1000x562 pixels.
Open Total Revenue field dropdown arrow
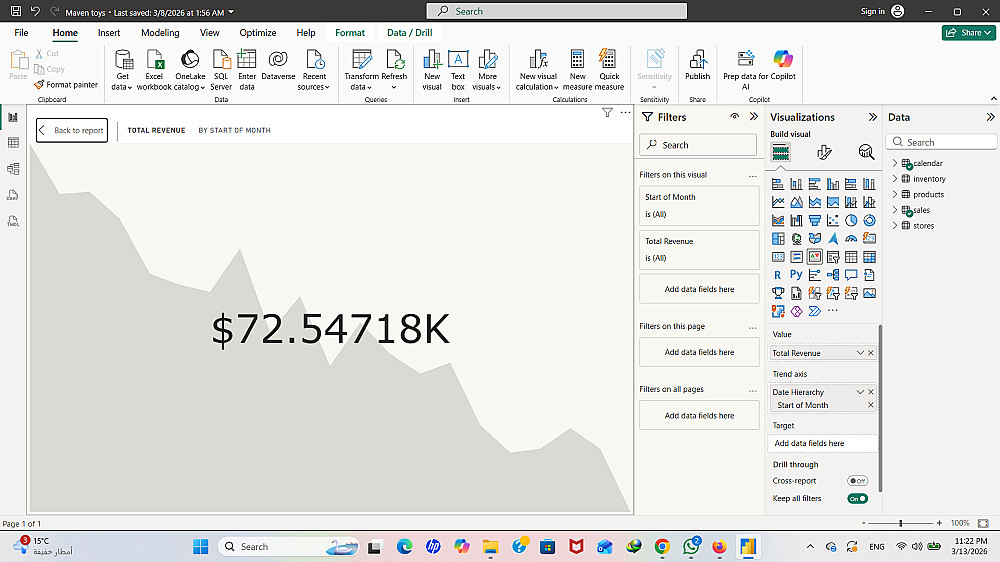(x=860, y=353)
